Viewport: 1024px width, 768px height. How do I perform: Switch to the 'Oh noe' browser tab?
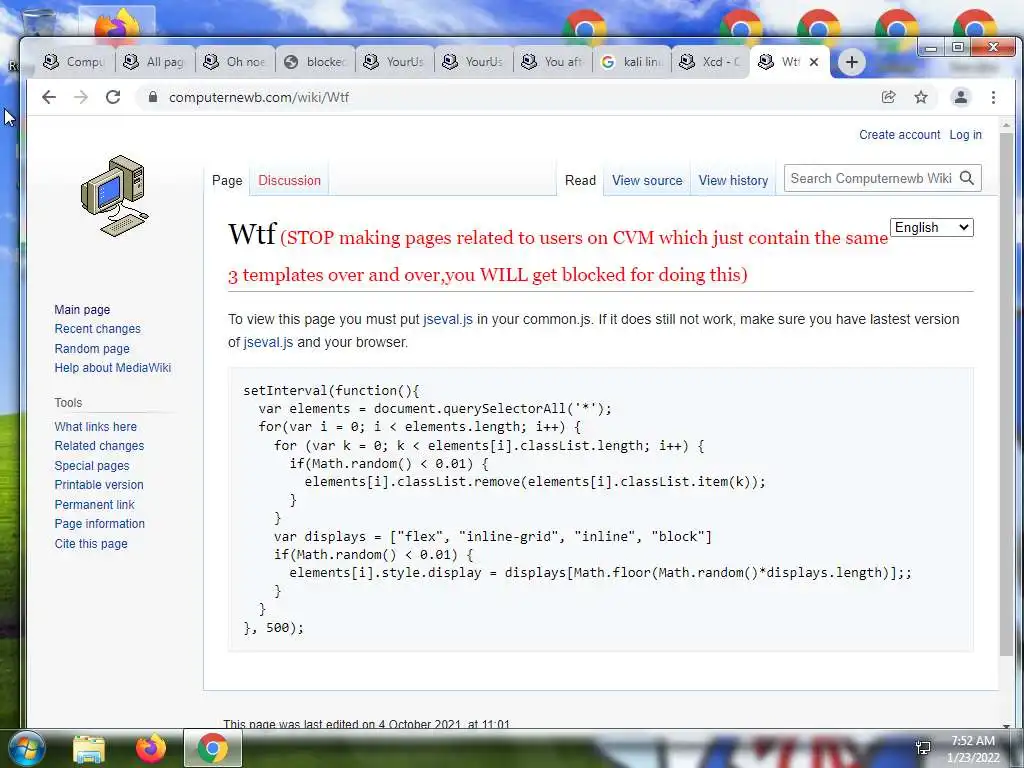click(235, 62)
